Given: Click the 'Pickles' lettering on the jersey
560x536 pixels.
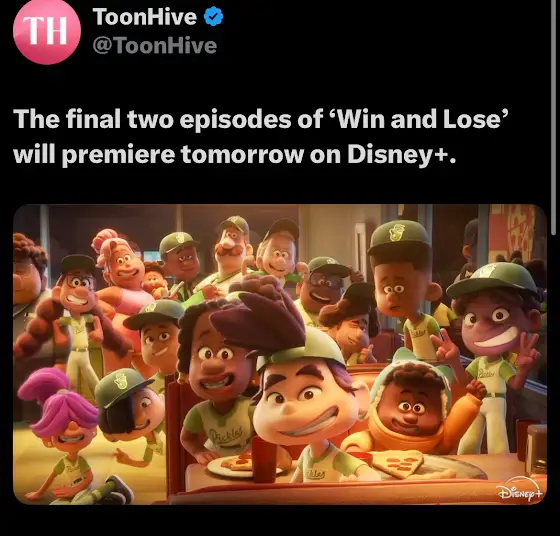Looking at the screenshot, I should coord(227,436).
